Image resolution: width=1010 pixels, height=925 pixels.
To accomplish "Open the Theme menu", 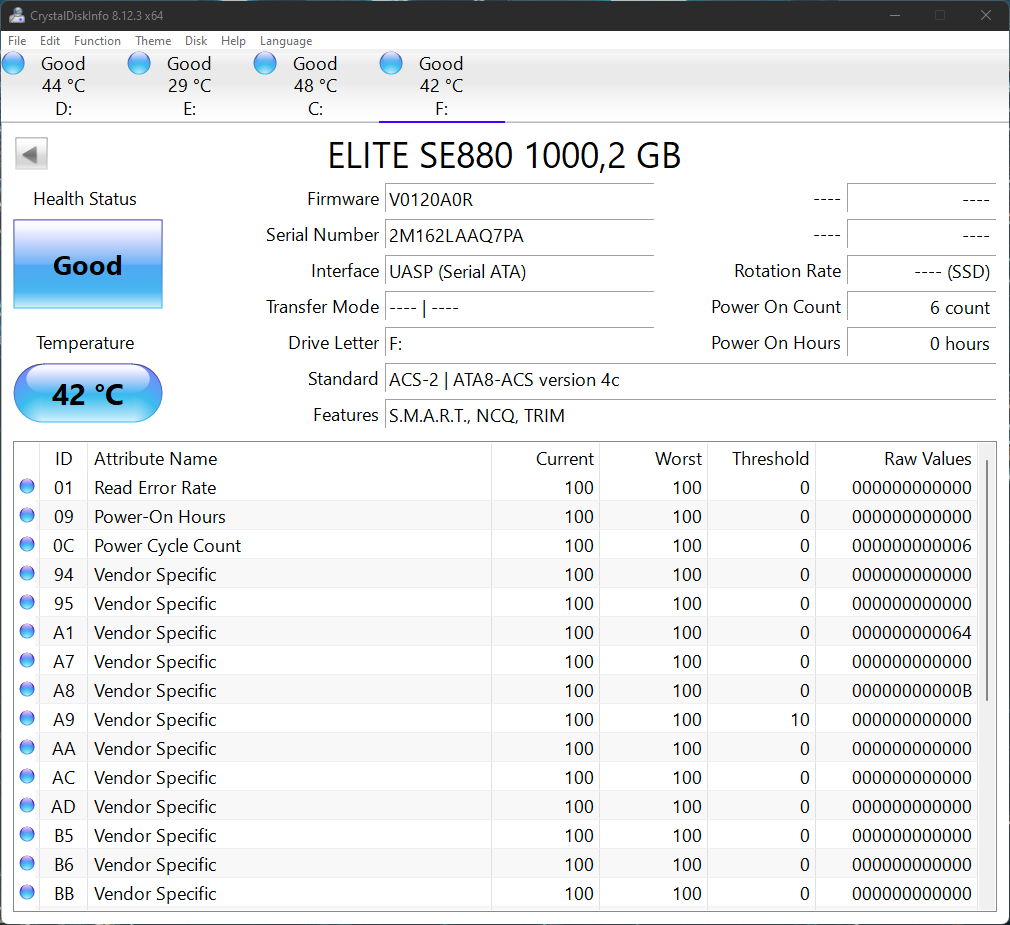I will click(153, 41).
